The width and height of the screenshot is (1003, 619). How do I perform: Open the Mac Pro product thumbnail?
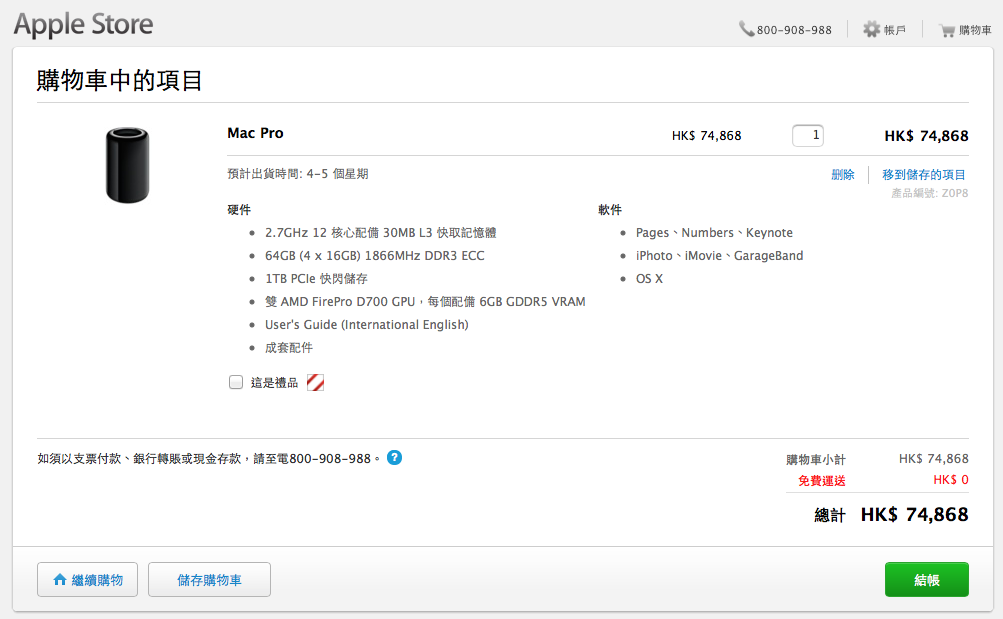[127, 165]
